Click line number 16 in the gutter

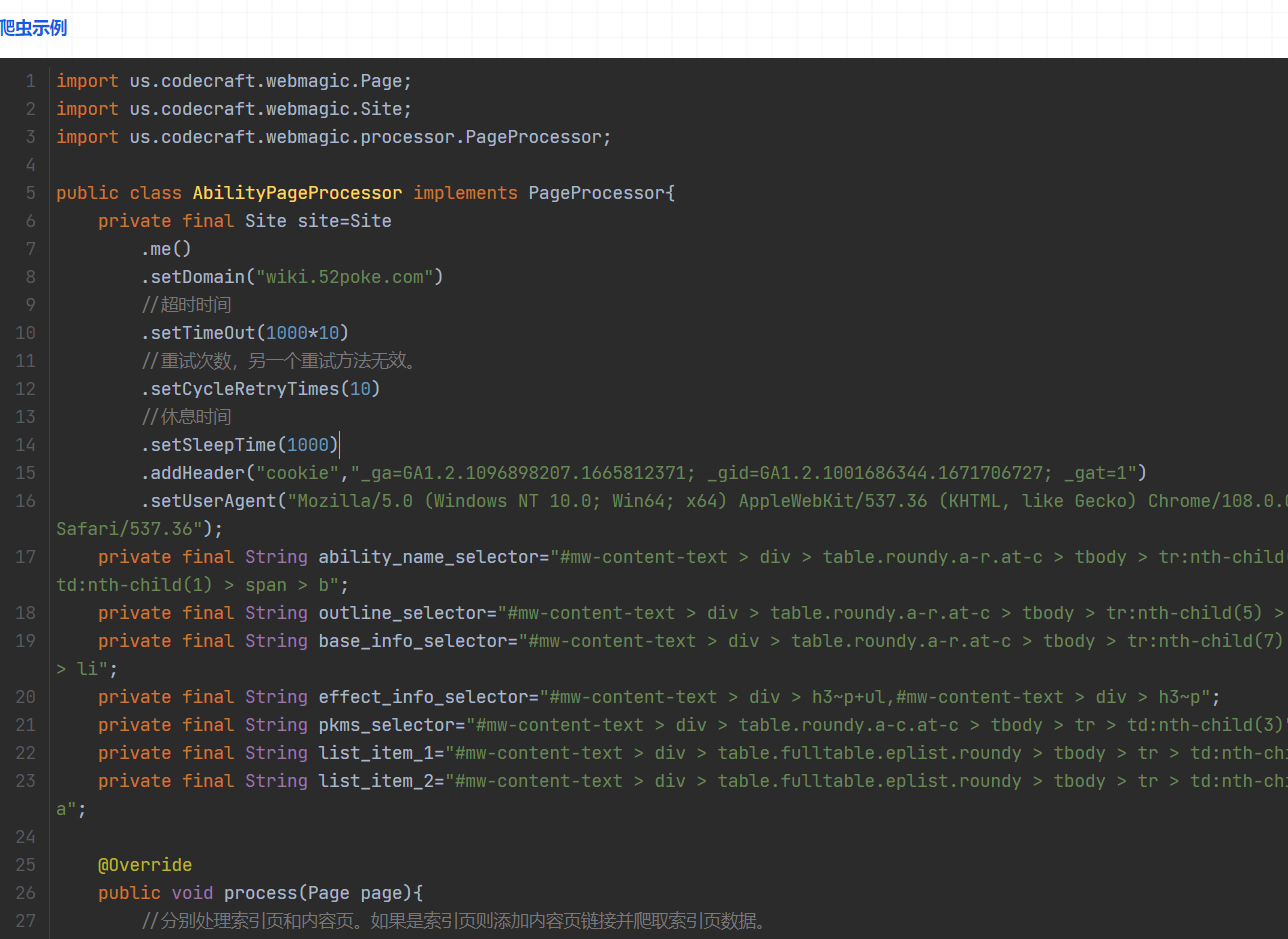pyautogui.click(x=26, y=501)
